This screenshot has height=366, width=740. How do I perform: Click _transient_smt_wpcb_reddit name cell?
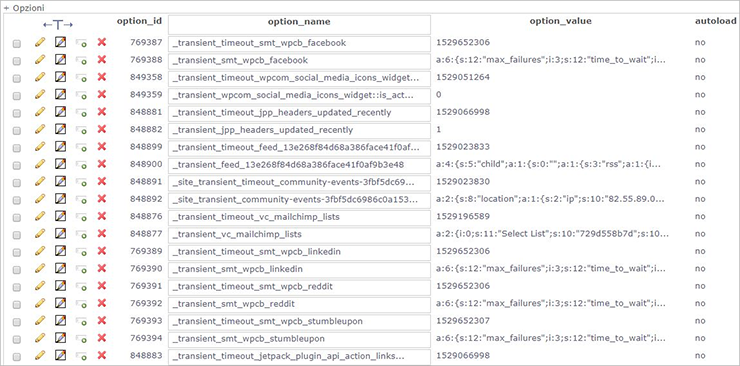point(299,304)
